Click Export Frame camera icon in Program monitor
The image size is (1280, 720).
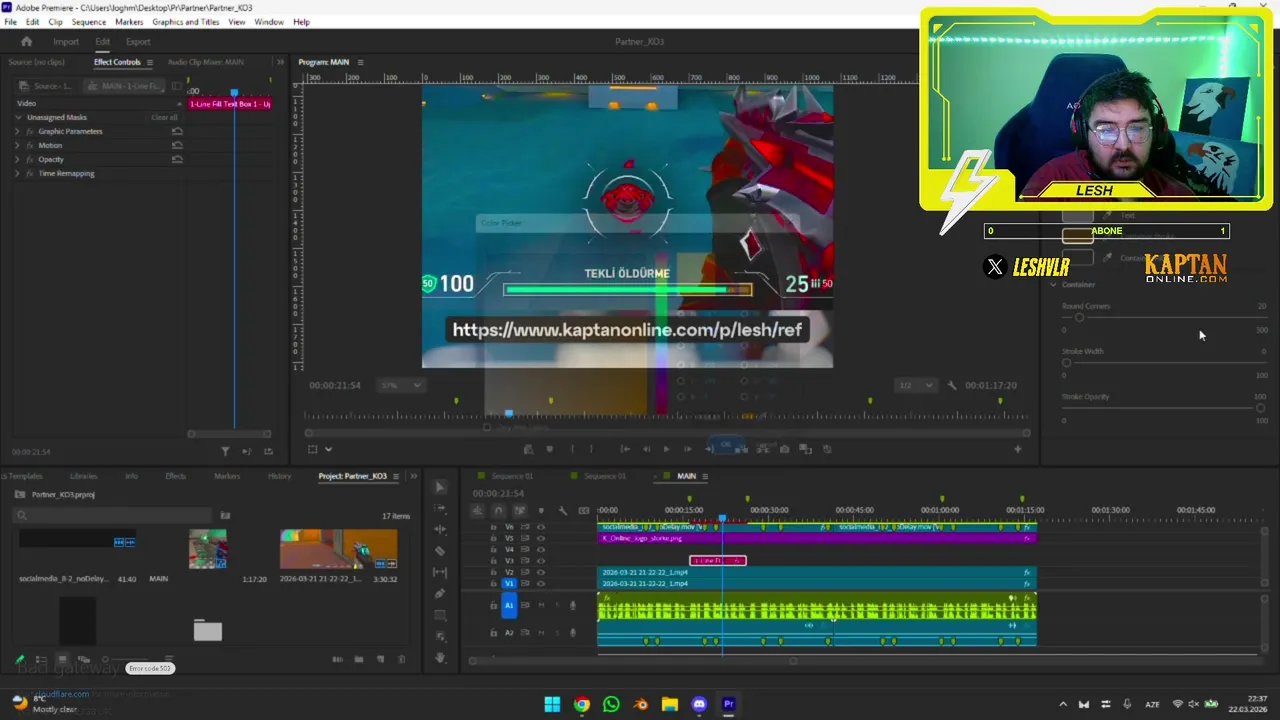pyautogui.click(x=784, y=449)
